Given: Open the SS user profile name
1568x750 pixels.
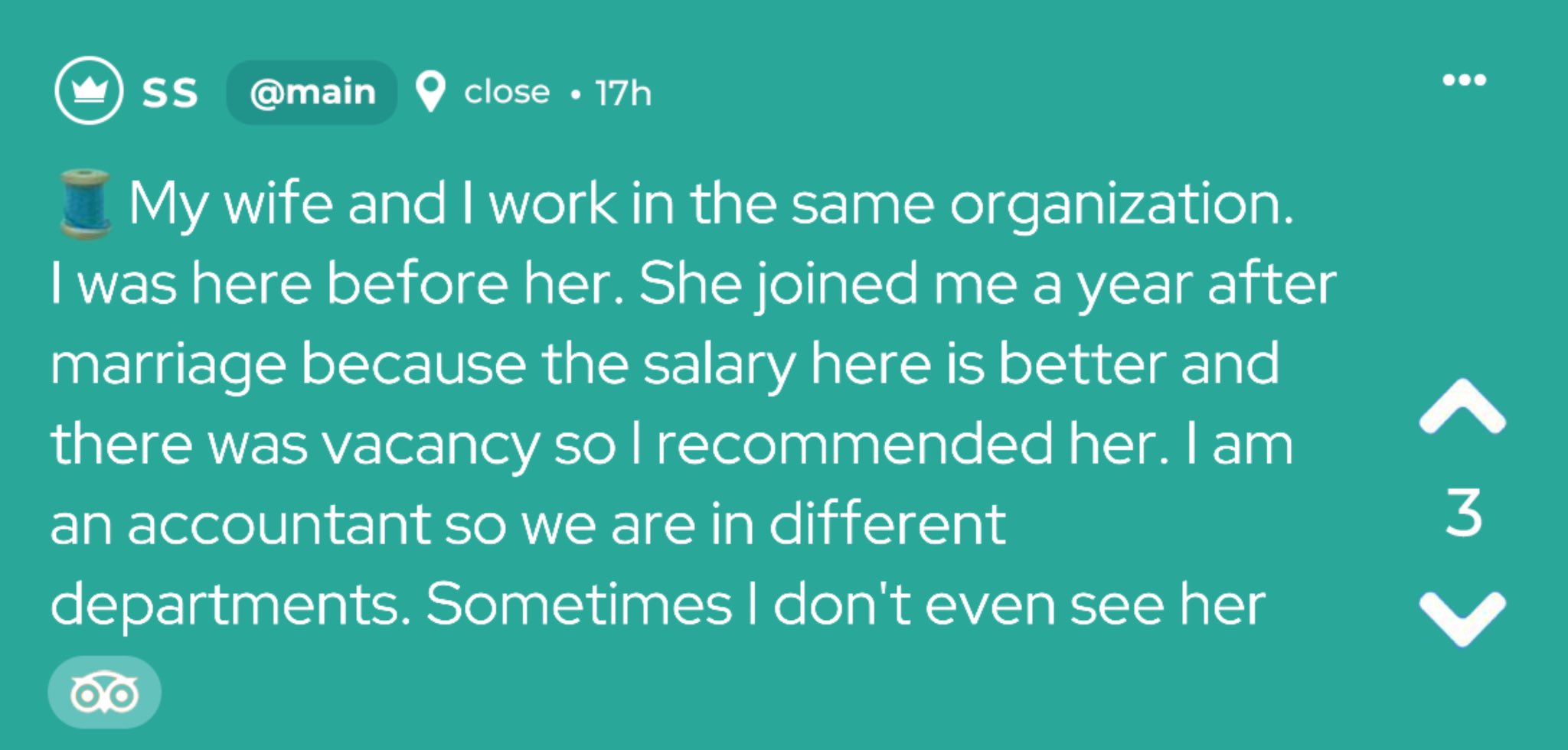Looking at the screenshot, I should (170, 93).
